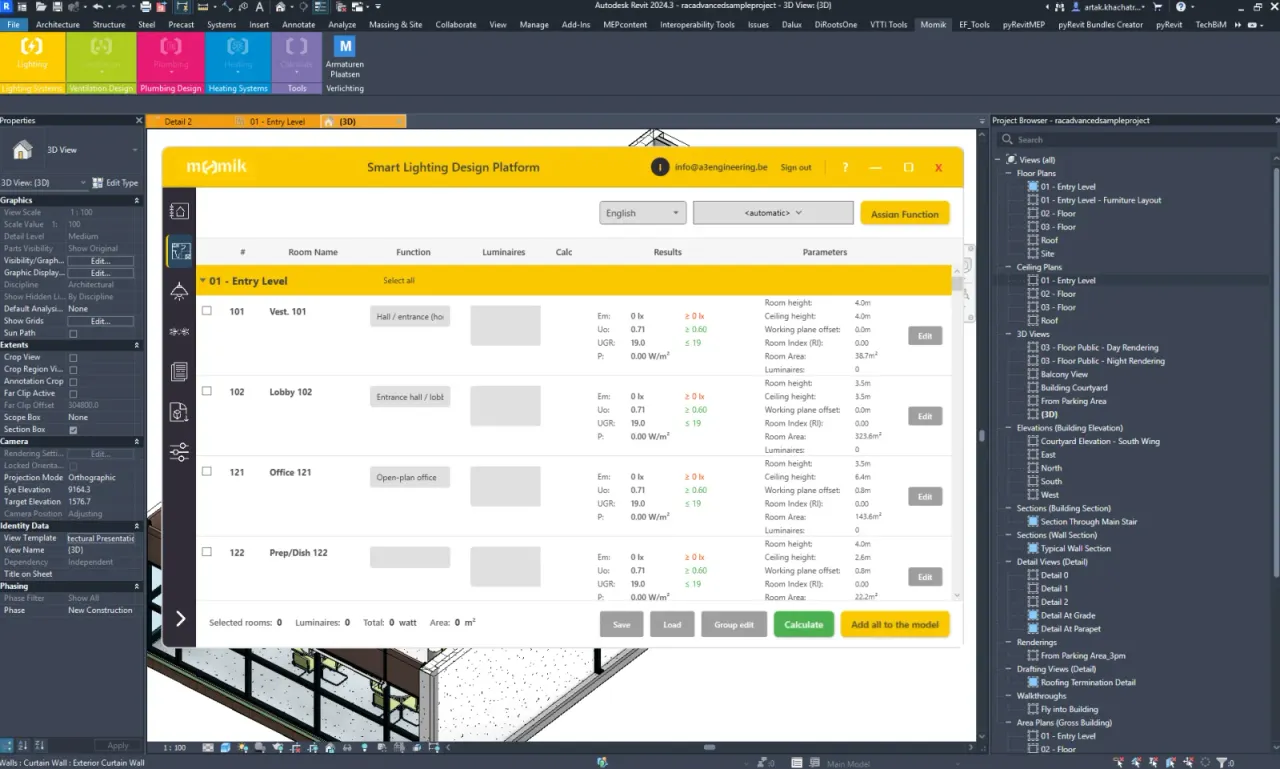Open the Vest. 101 function dropdown
Screen dimensions: 1280x769
(x=410, y=317)
